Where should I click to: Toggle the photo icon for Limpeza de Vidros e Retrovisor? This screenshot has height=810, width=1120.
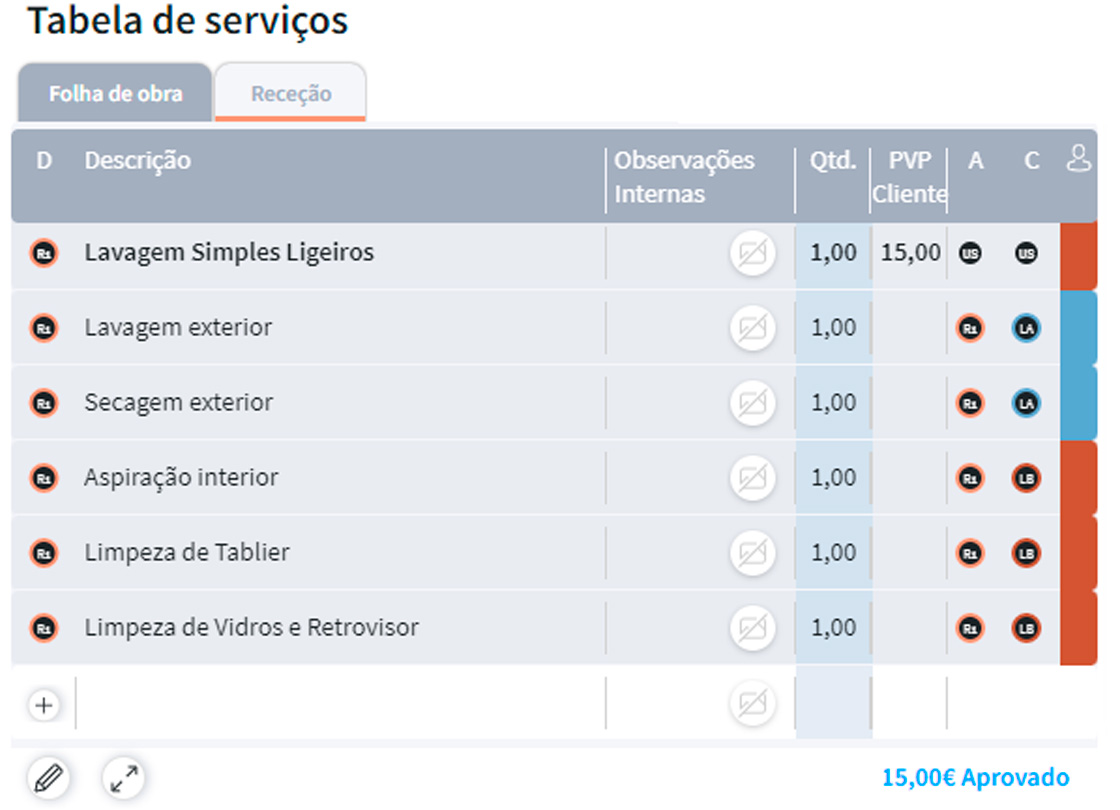[x=752, y=627]
